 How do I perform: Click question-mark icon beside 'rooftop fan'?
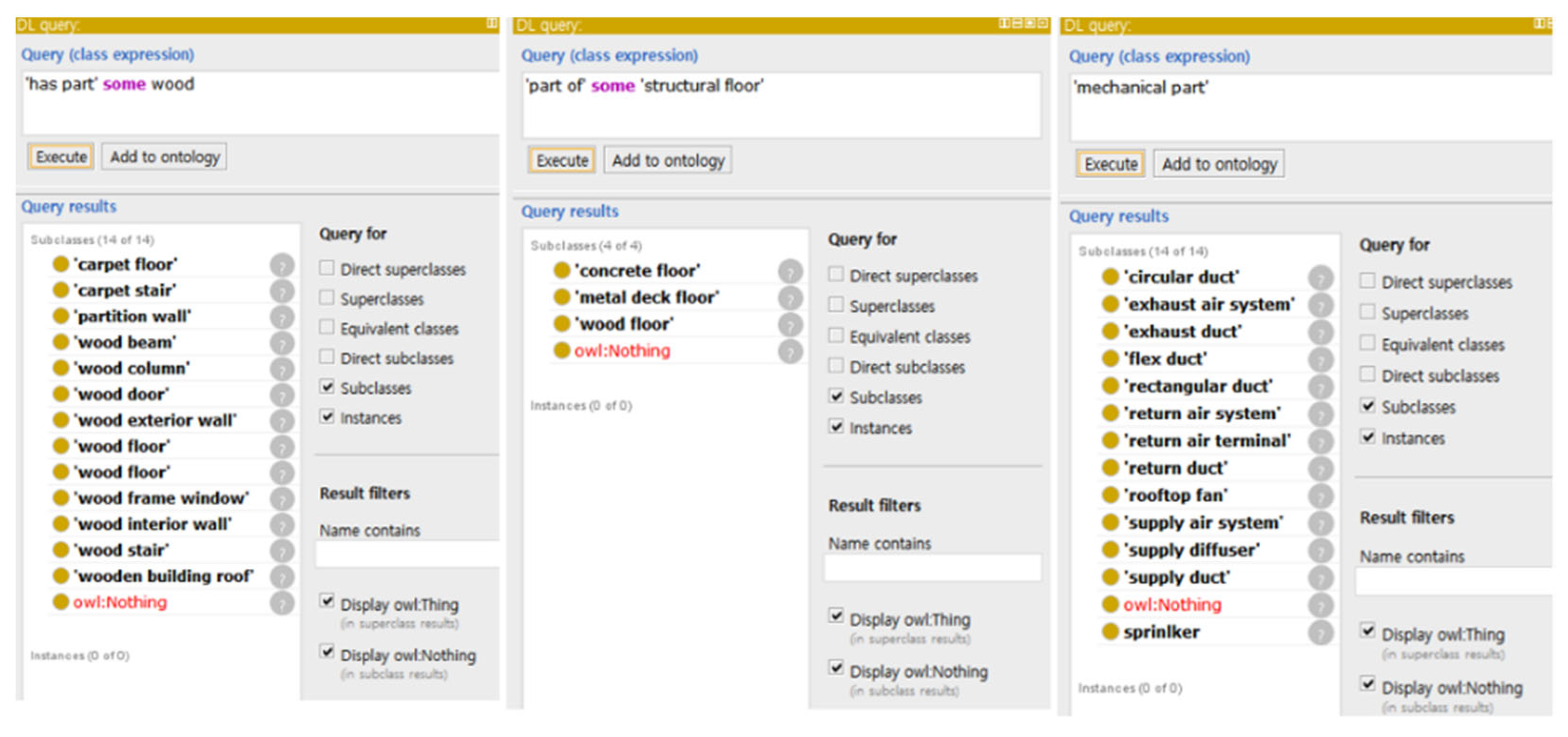1320,497
